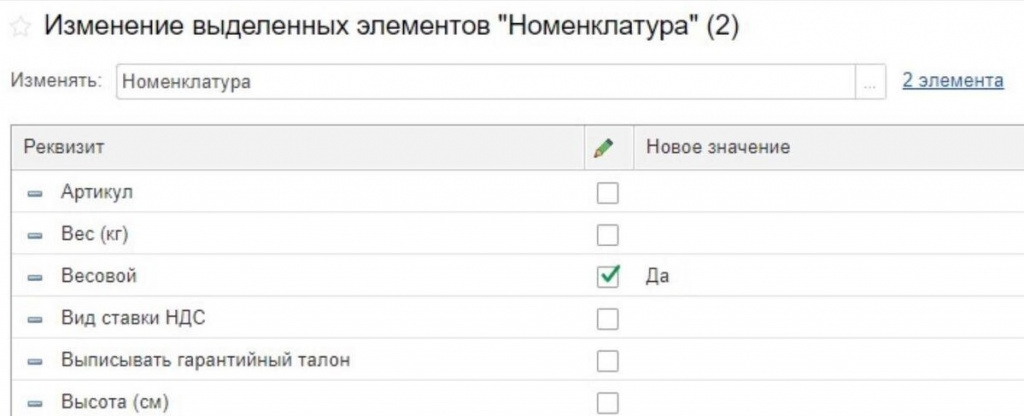This screenshot has height=416, width=1024.
Task: Enable the Вес (кг) checkbox
Action: [x=608, y=235]
